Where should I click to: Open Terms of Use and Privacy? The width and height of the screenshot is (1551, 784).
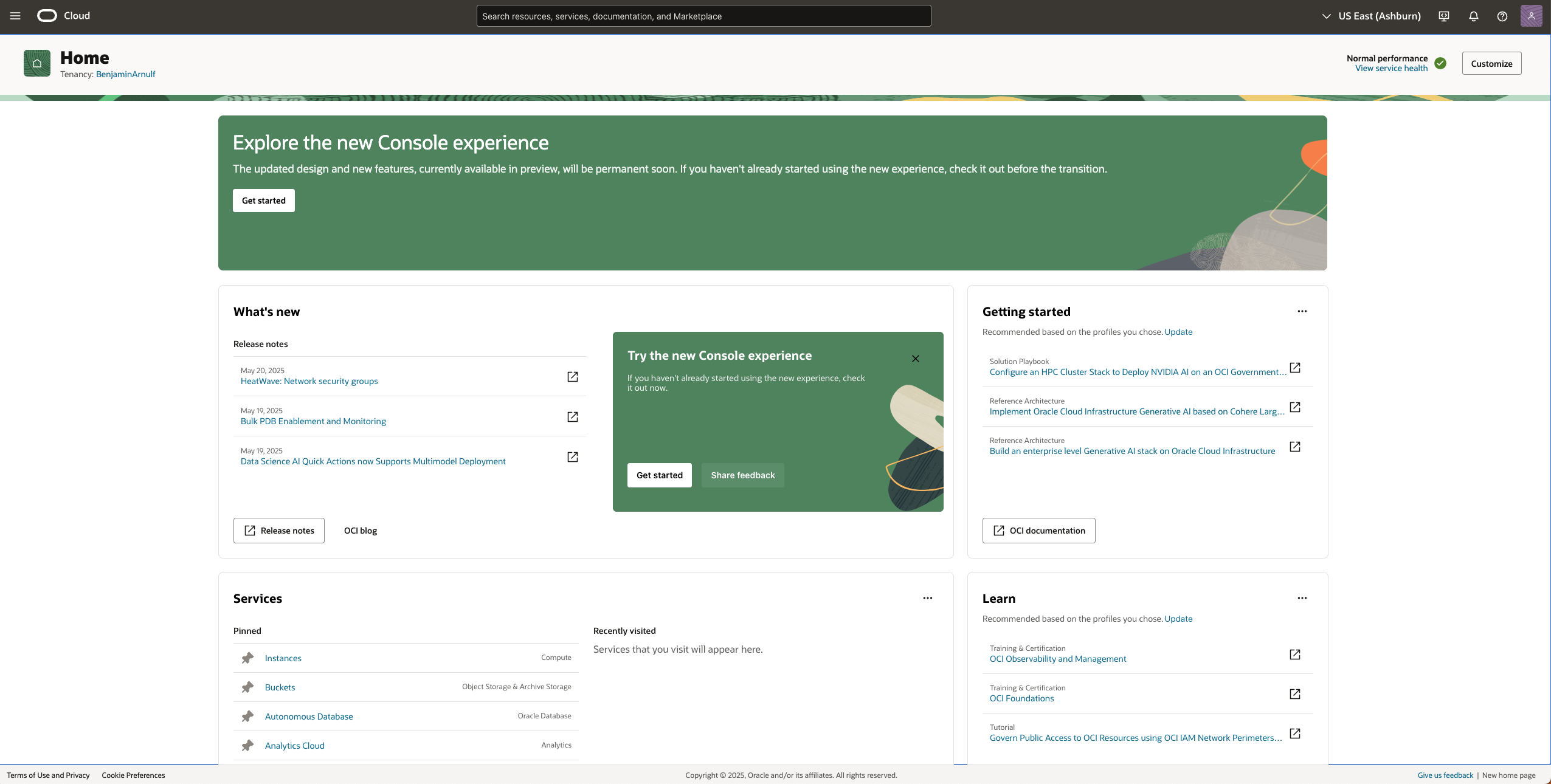tap(48, 775)
